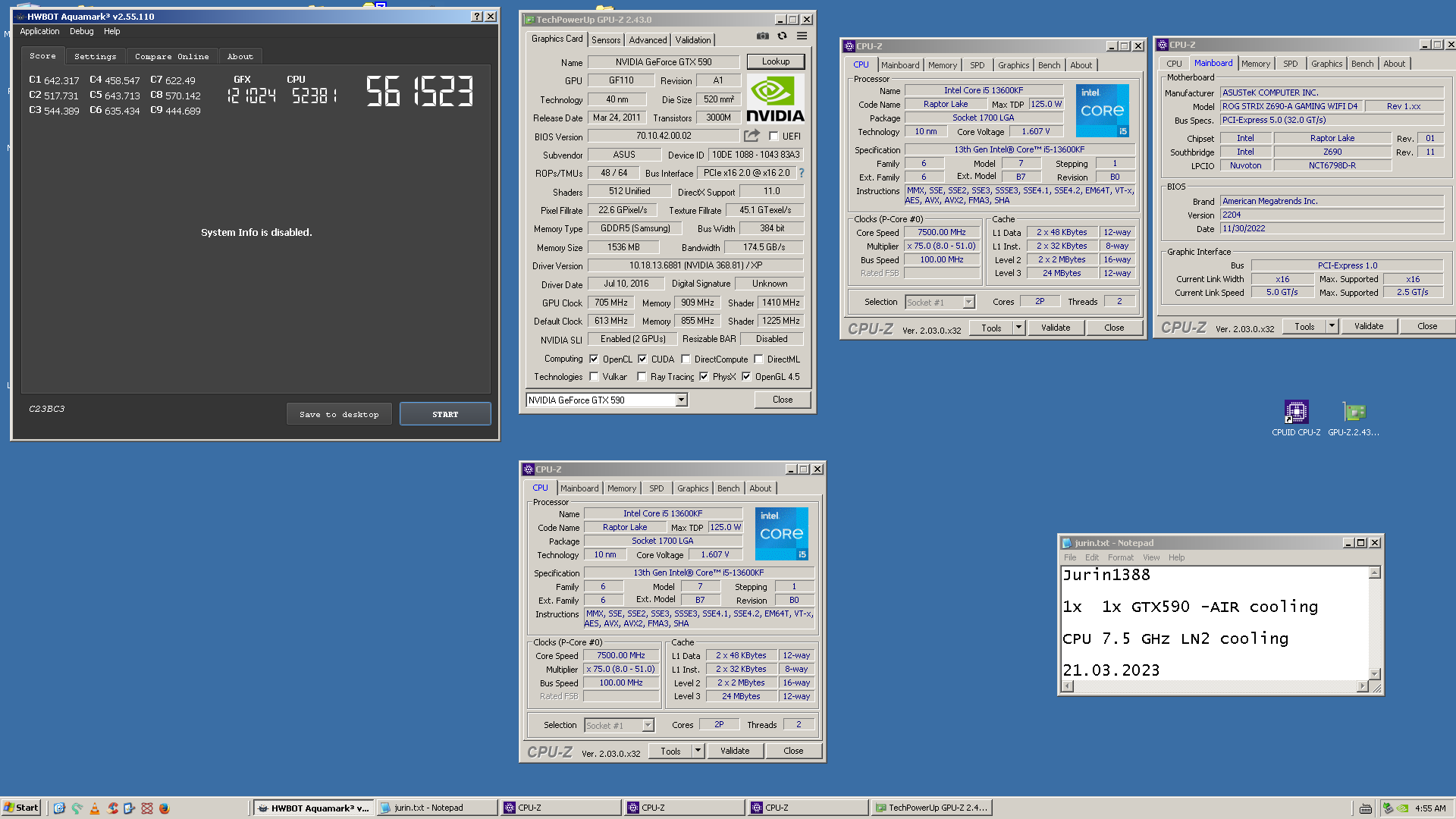
Task: Click the BIOS export share icon in GPU-Z
Action: coord(752,136)
